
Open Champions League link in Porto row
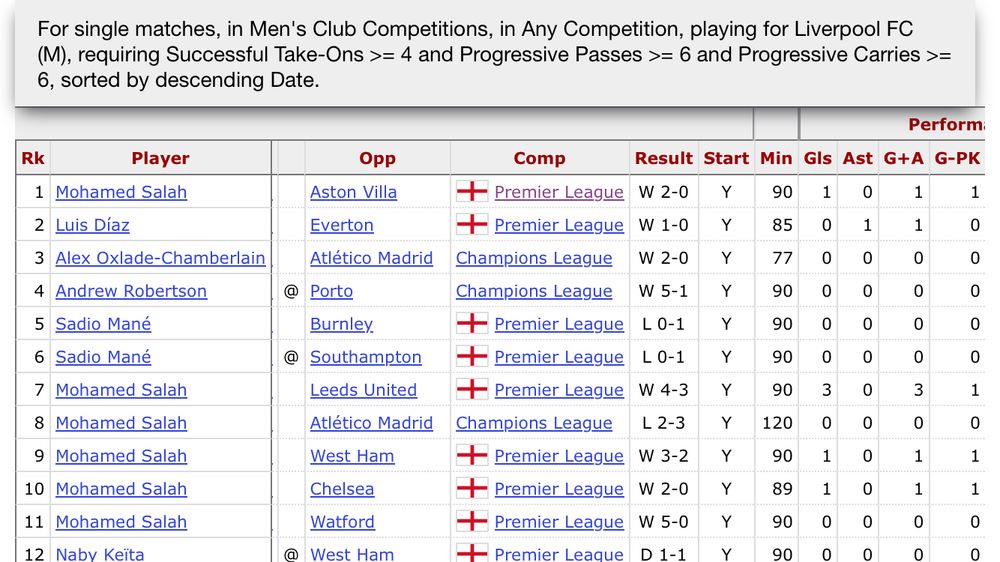pos(534,291)
